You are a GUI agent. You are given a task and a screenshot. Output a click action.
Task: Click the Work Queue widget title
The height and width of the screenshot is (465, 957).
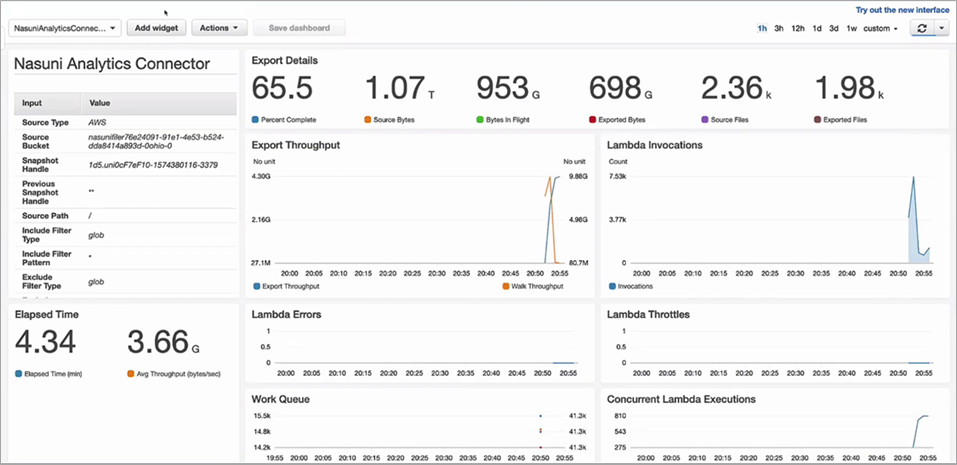tap(281, 399)
